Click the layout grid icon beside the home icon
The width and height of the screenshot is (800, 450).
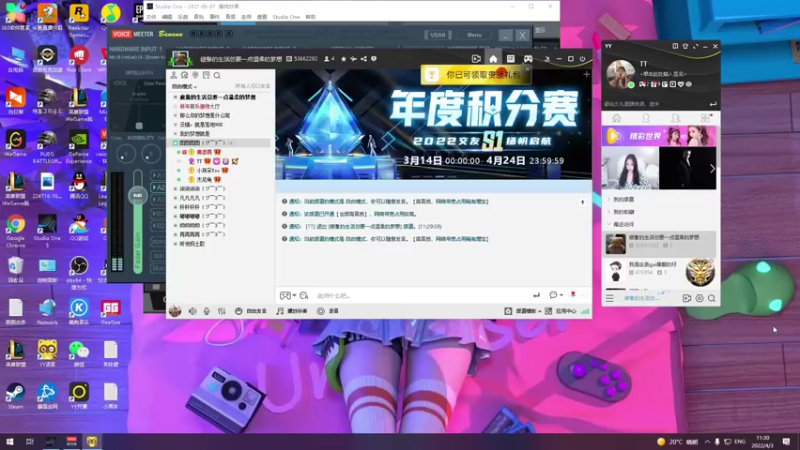tap(511, 59)
